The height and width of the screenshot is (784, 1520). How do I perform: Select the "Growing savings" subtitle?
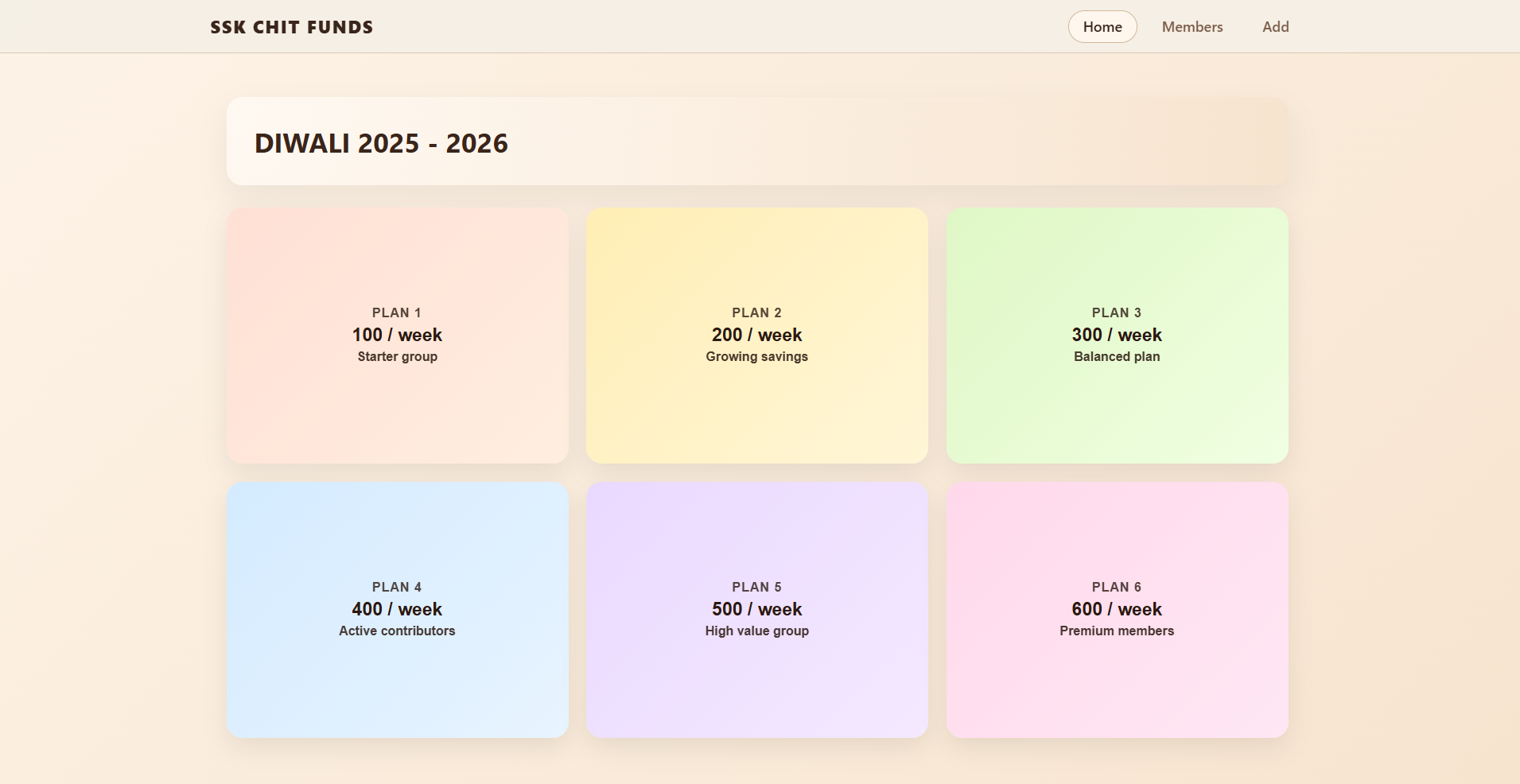[756, 357]
